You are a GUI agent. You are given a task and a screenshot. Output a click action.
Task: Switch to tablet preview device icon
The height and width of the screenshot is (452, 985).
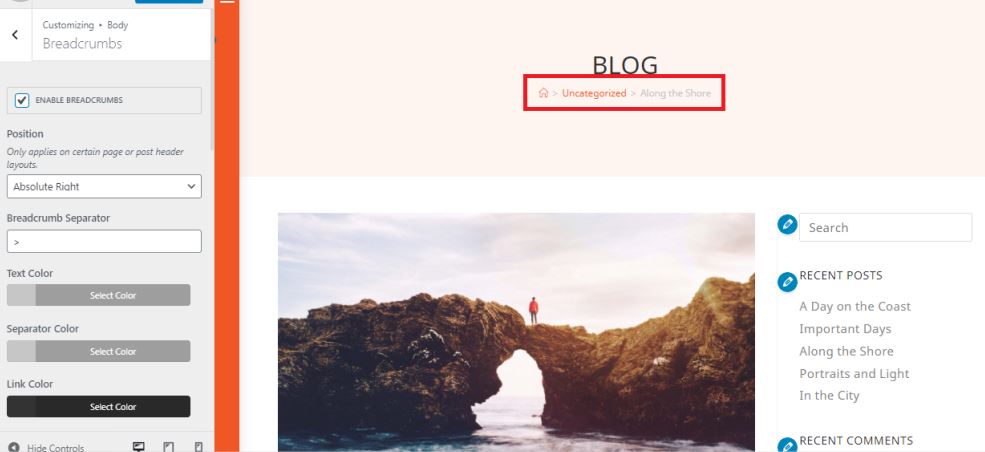[x=168, y=447]
